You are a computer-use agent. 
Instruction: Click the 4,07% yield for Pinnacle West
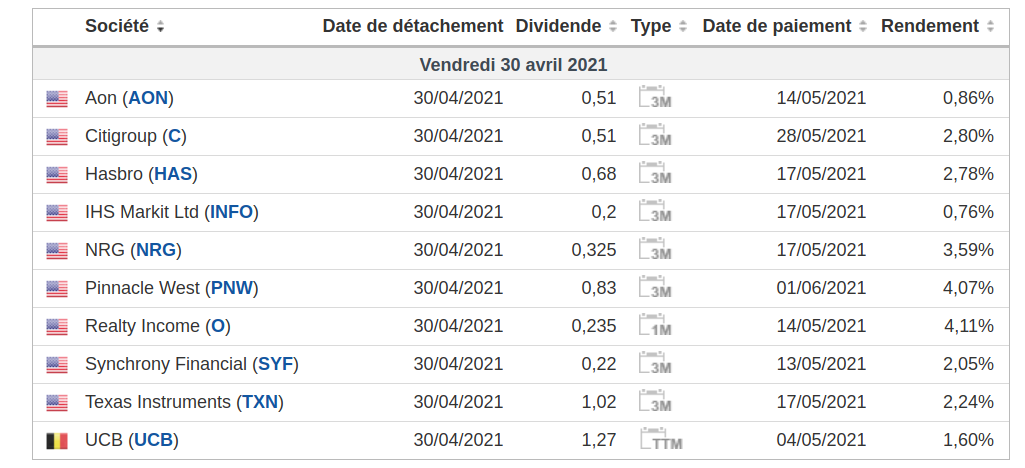tap(968, 288)
